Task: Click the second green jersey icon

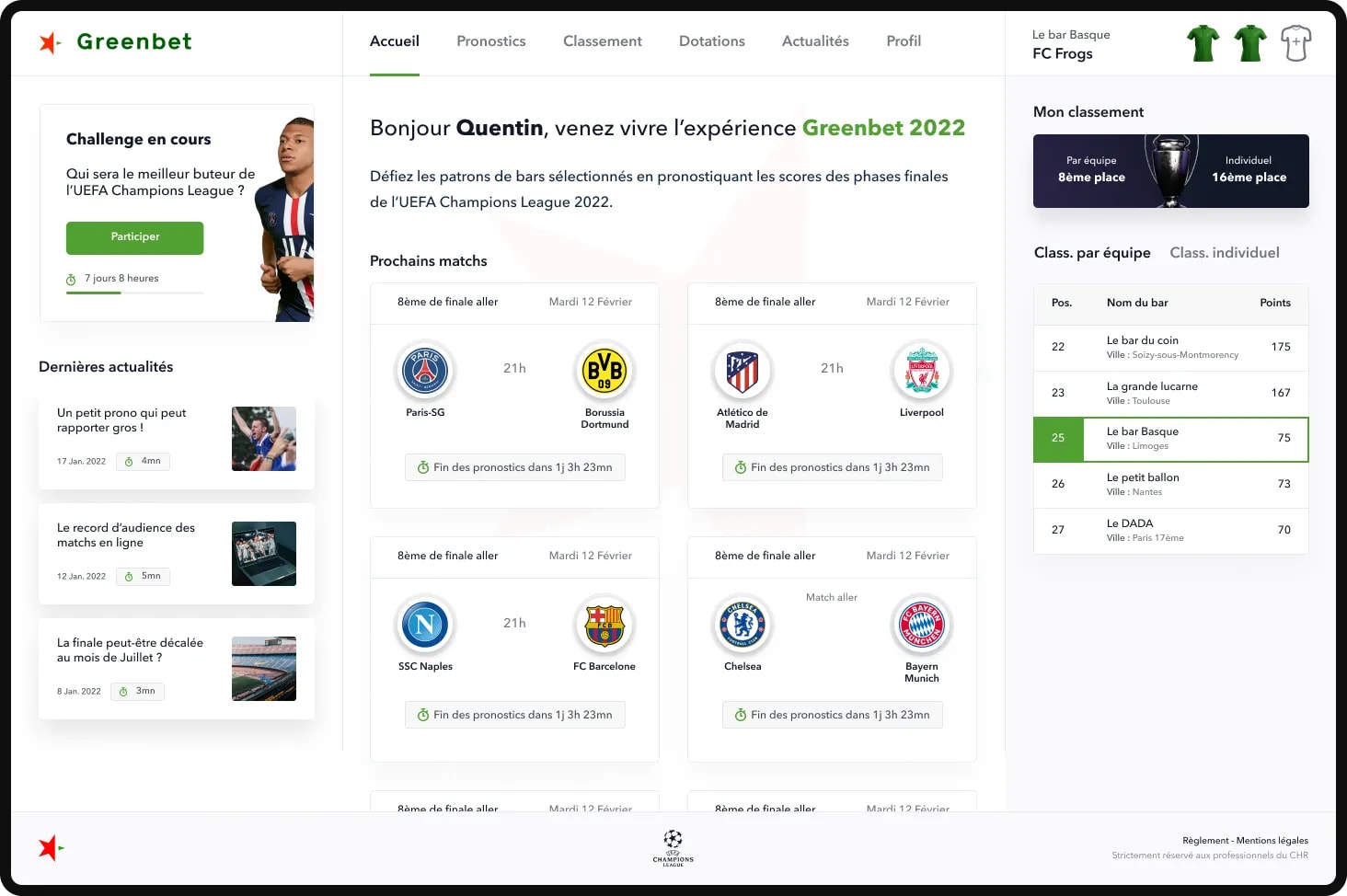Action: pos(1249,43)
